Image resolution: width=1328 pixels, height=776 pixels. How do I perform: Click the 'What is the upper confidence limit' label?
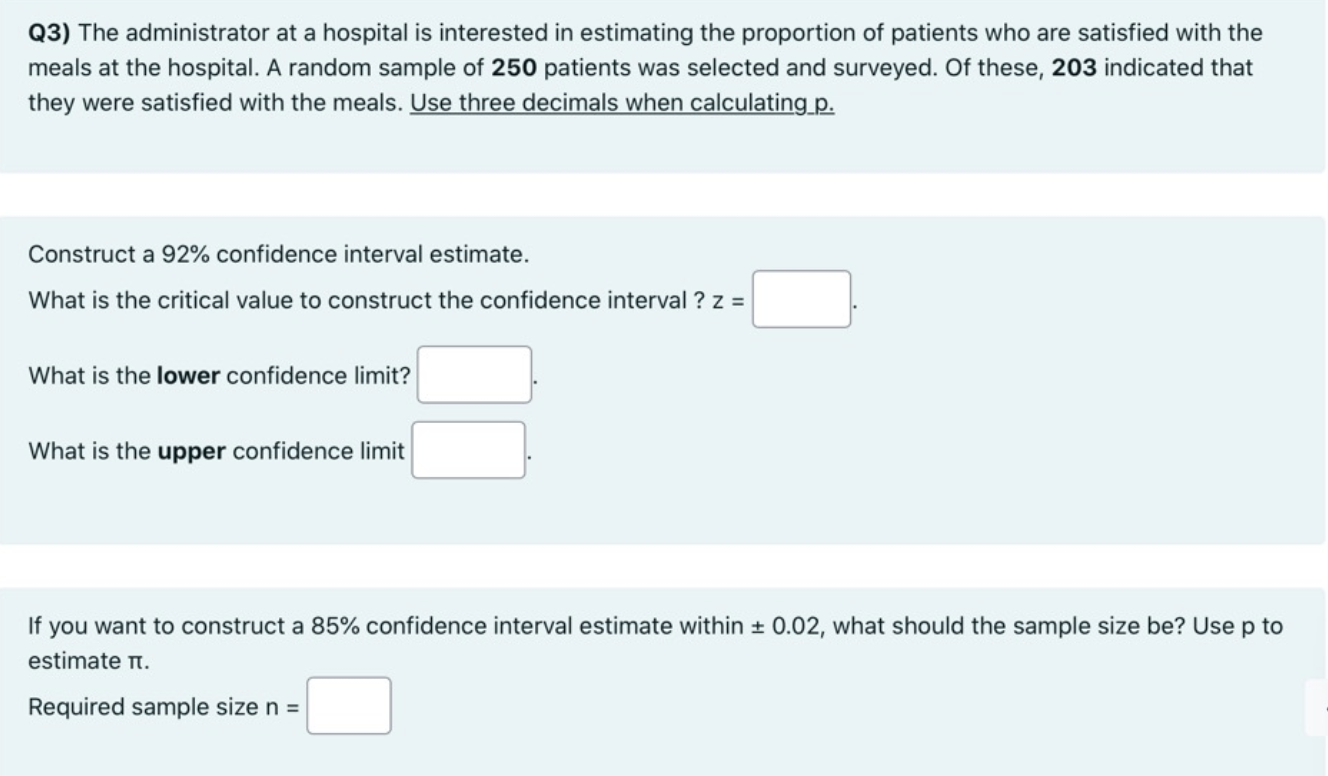(216, 452)
